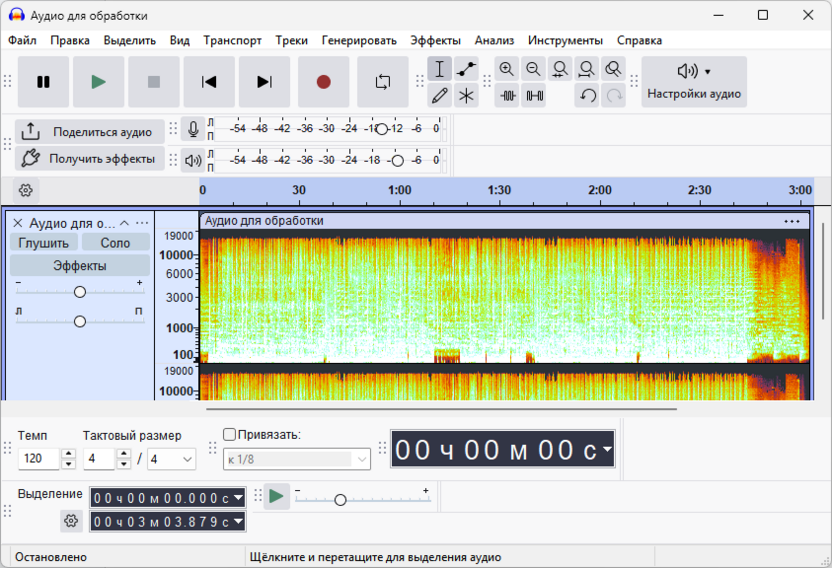Open the Вид menu

tap(180, 40)
